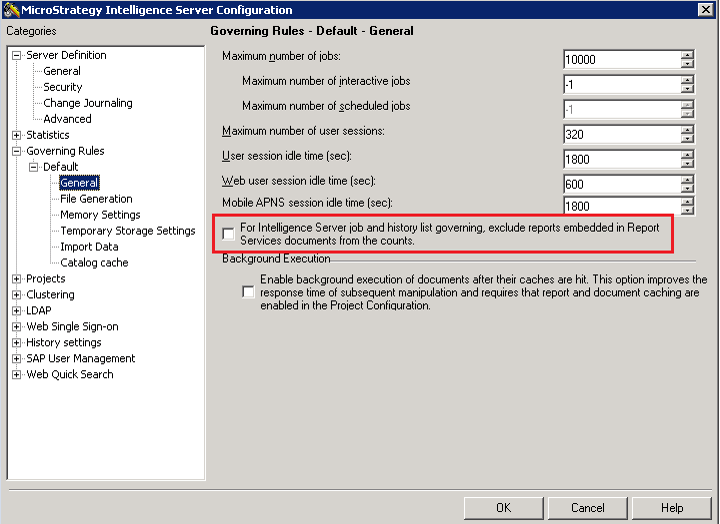
Task: Open Memory Settings category
Action: click(100, 215)
